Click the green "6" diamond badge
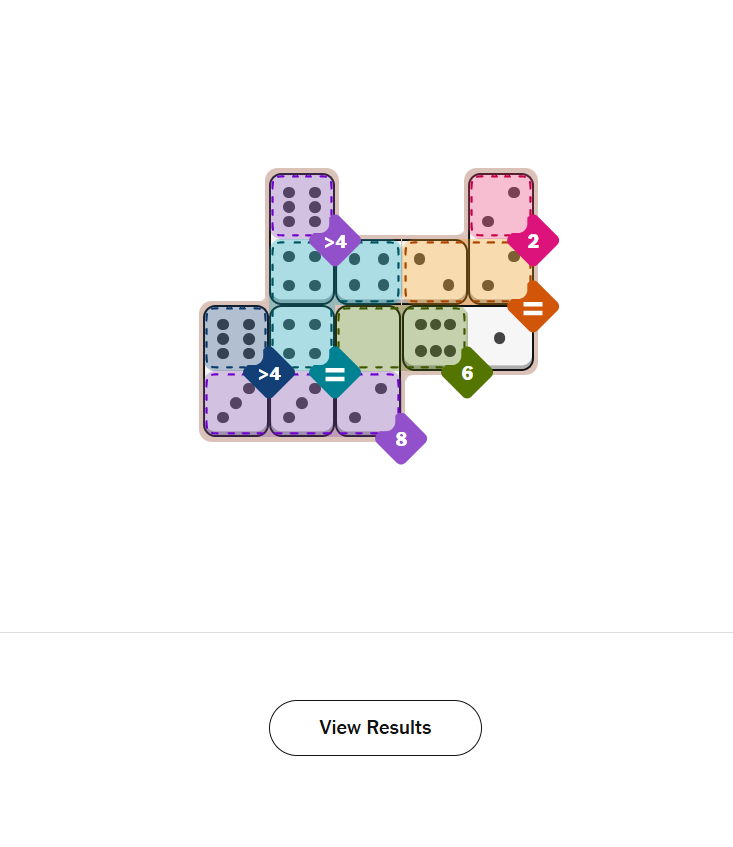Screen dimensions: 733x847 [467, 374]
